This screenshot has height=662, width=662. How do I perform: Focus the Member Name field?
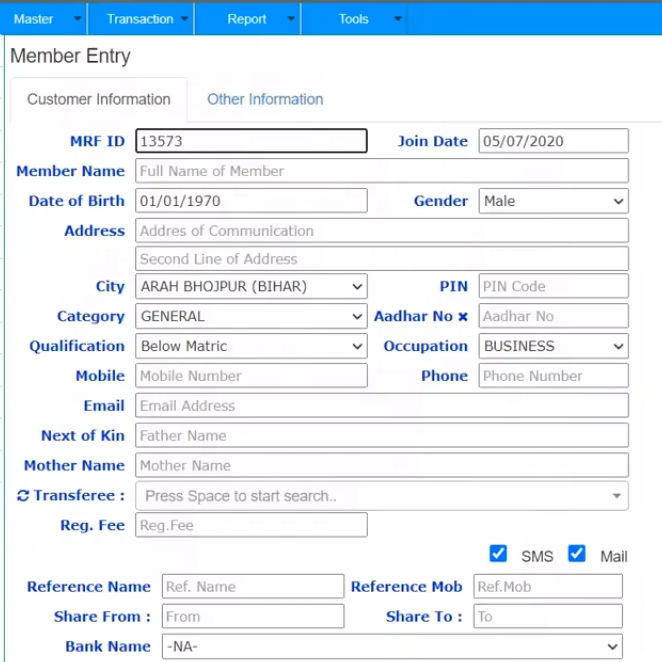382,171
